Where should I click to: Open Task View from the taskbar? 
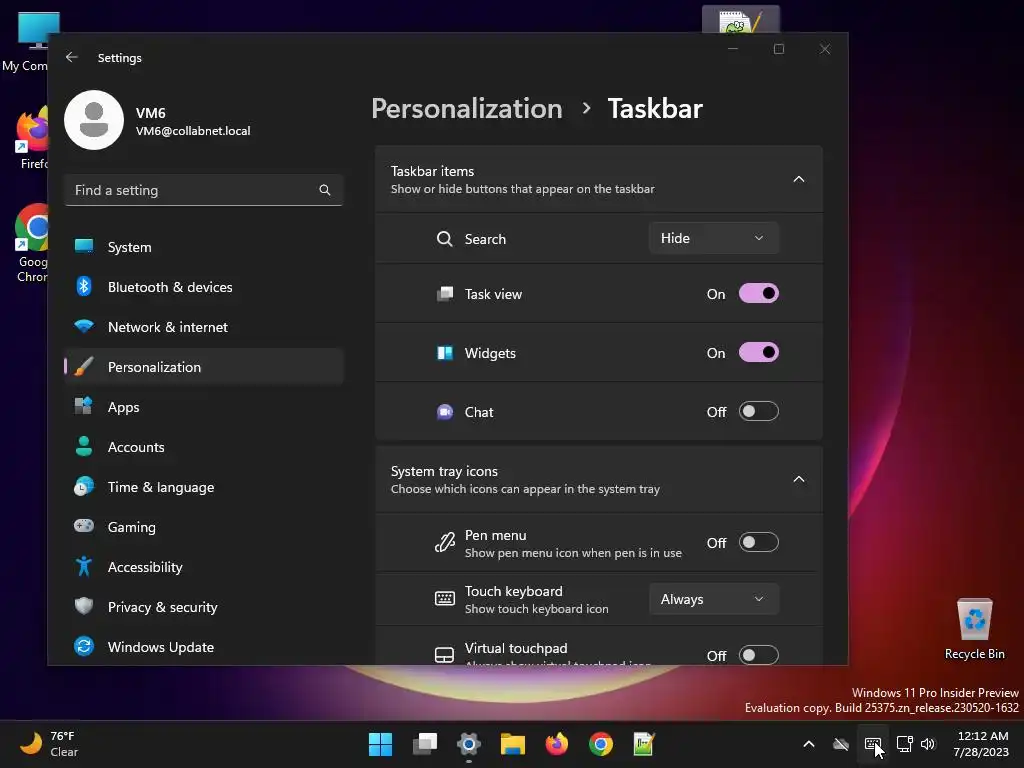424,744
